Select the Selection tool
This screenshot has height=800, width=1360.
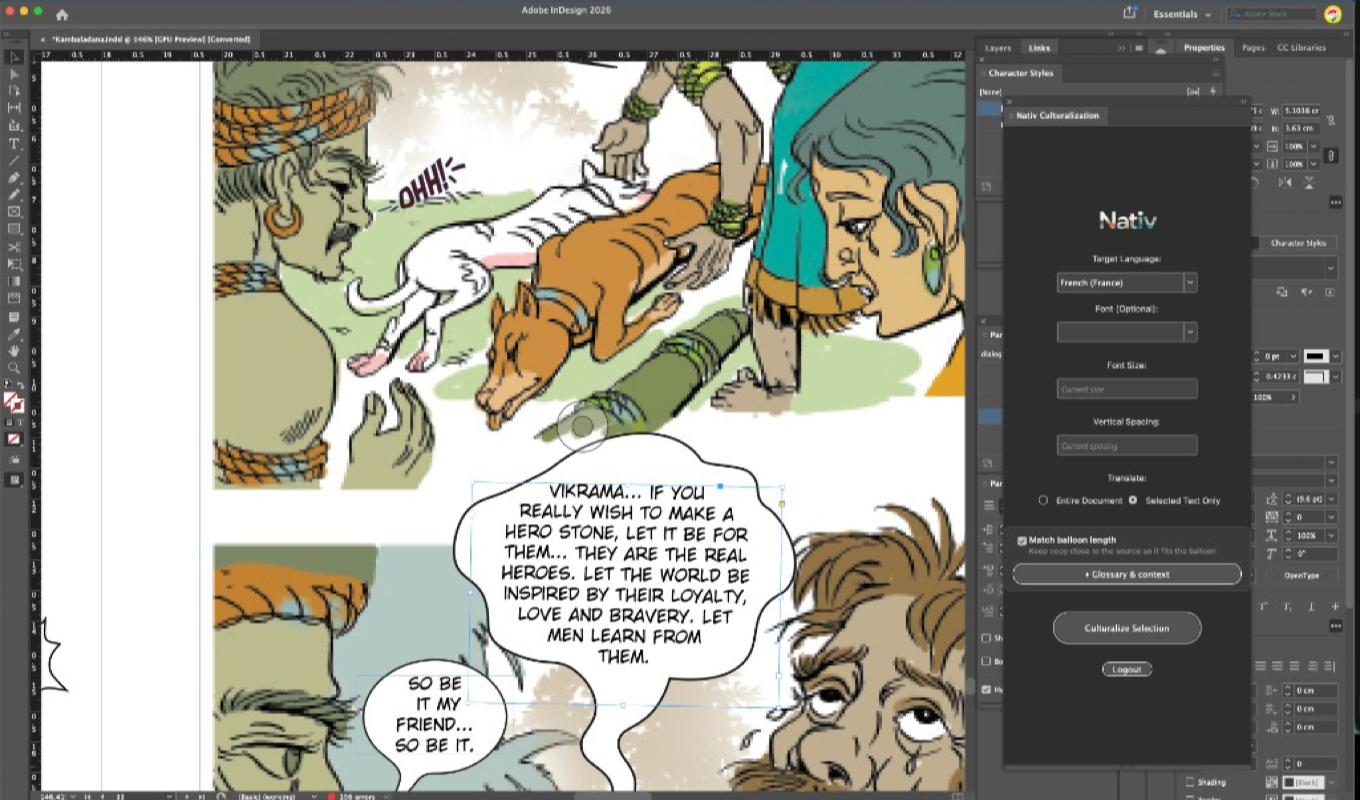click(x=14, y=57)
